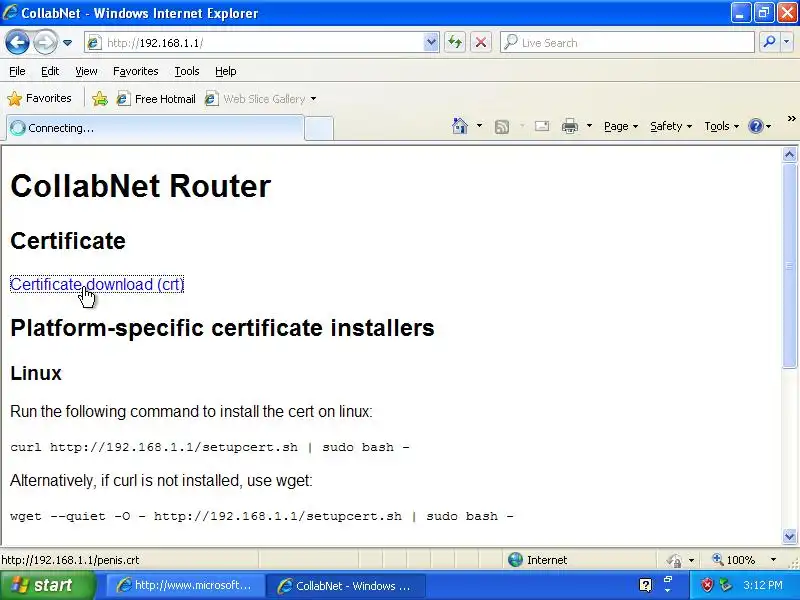Click the Protected Mode status icon
The width and height of the screenshot is (800, 600).
[x=674, y=560]
